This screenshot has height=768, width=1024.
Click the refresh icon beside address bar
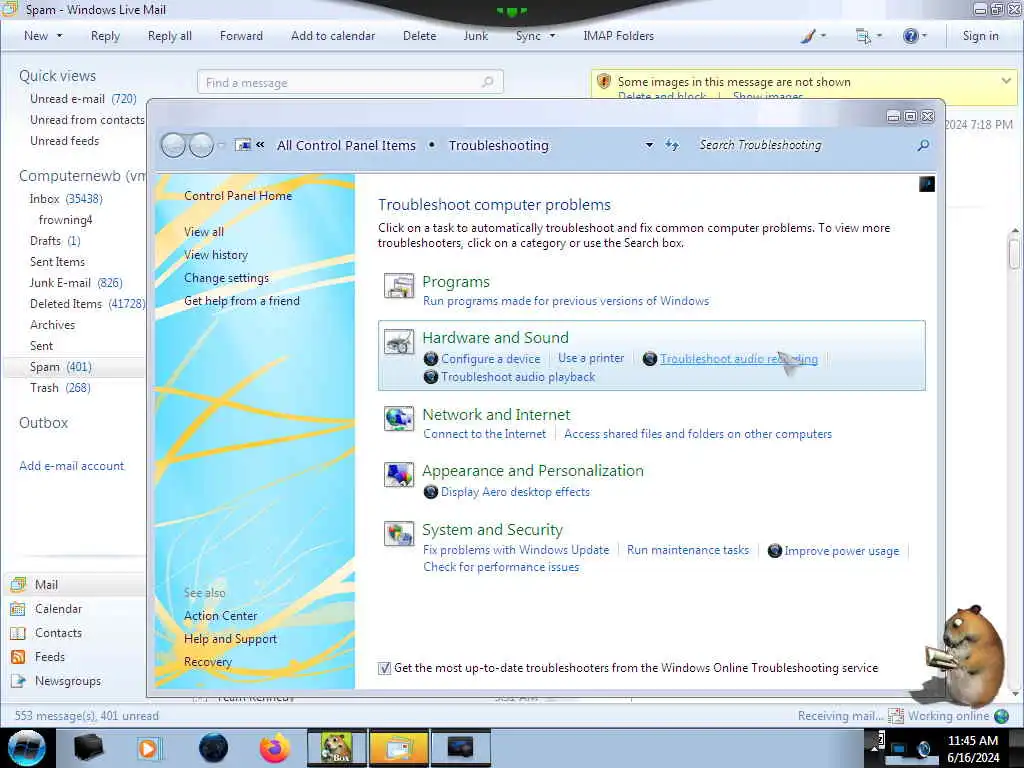pyautogui.click(x=671, y=145)
